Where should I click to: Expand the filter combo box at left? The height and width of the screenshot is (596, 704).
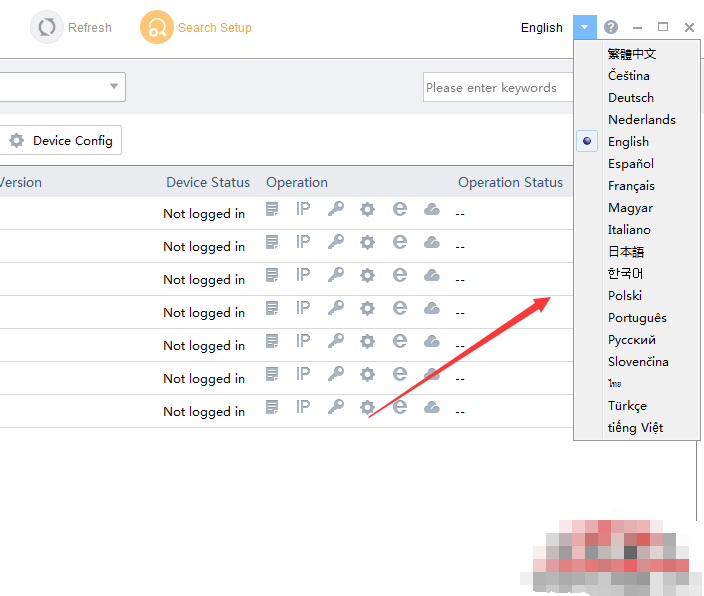click(114, 86)
